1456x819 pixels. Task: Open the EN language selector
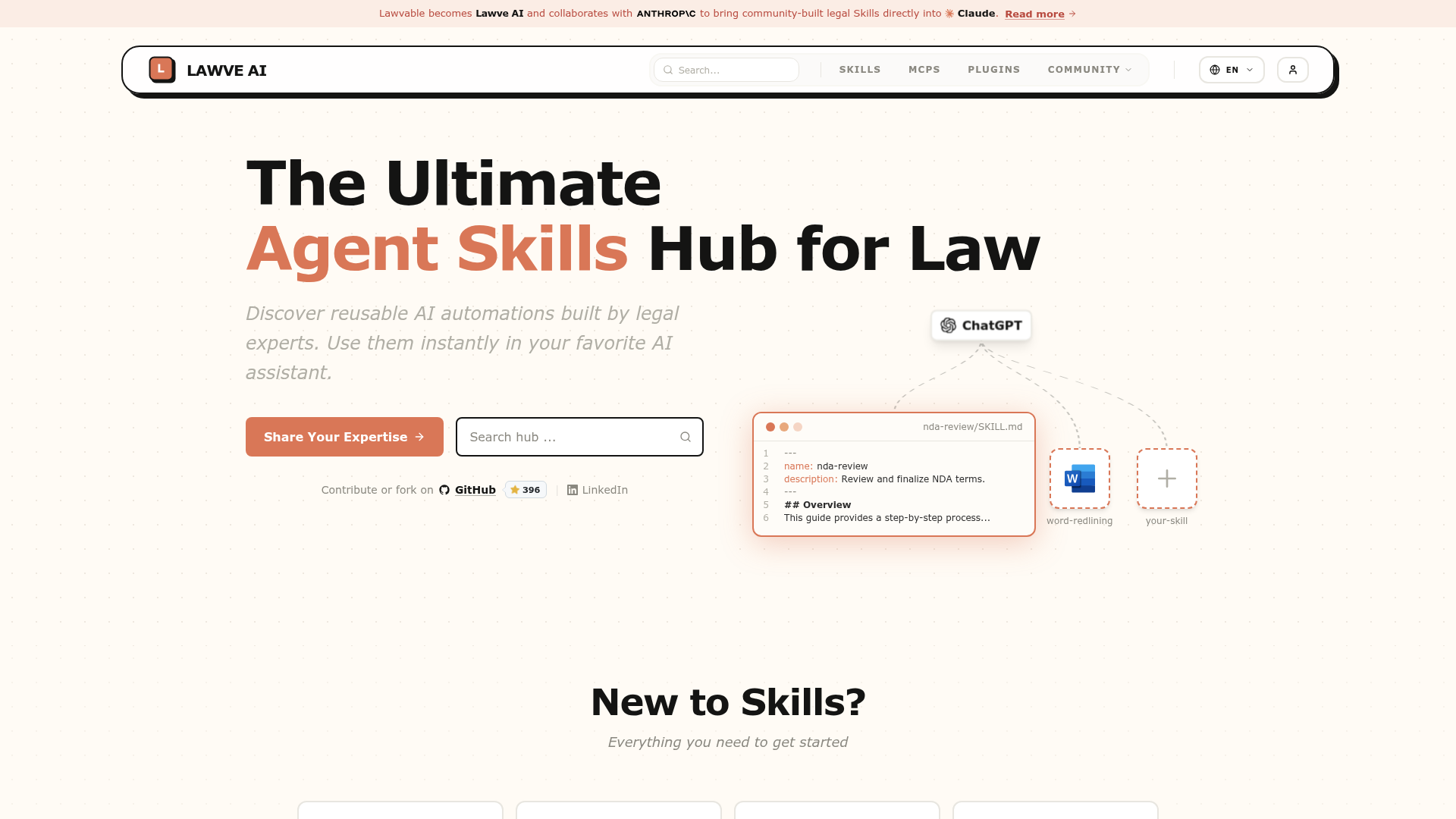[1232, 70]
